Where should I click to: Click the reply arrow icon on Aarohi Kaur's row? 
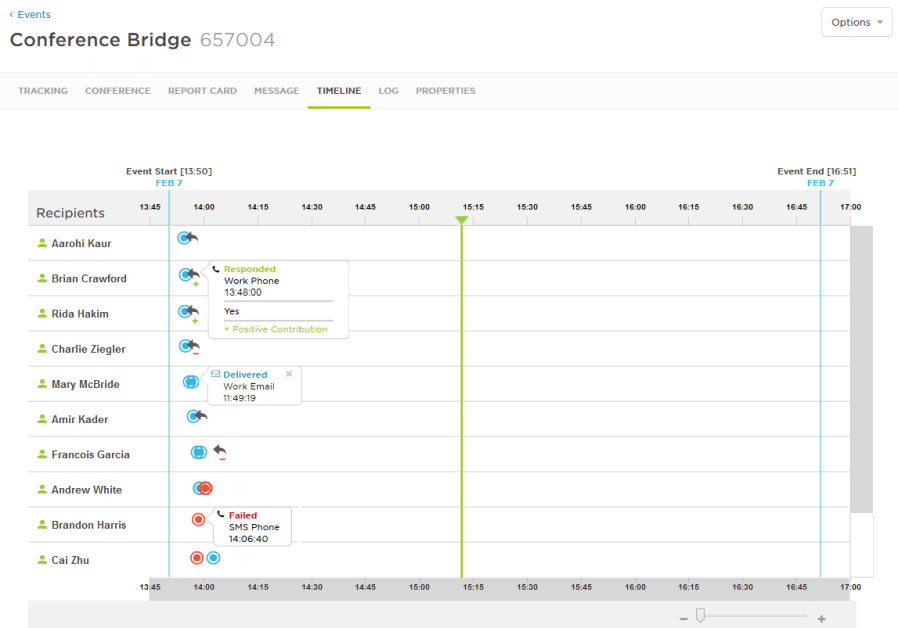click(x=193, y=237)
